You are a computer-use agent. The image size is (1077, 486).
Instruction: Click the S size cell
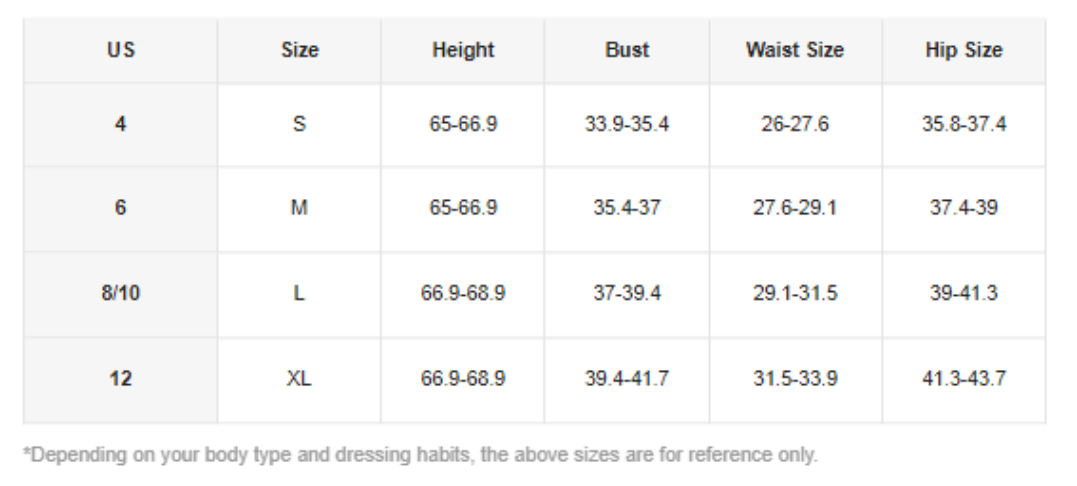(x=299, y=125)
